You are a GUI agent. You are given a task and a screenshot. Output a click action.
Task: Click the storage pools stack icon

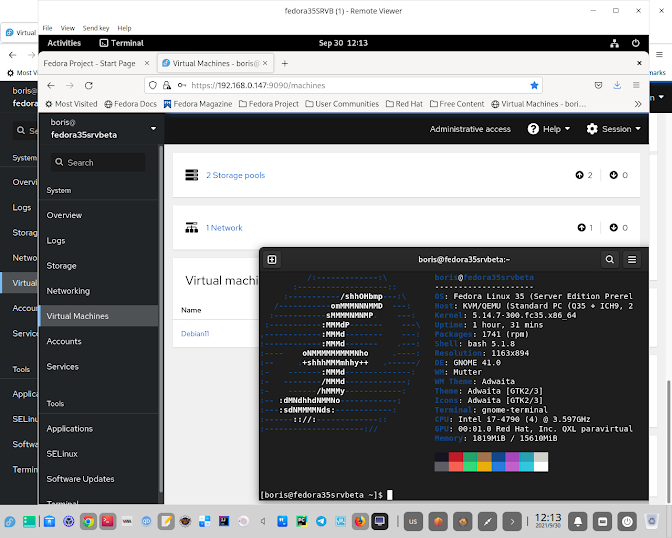(192, 175)
